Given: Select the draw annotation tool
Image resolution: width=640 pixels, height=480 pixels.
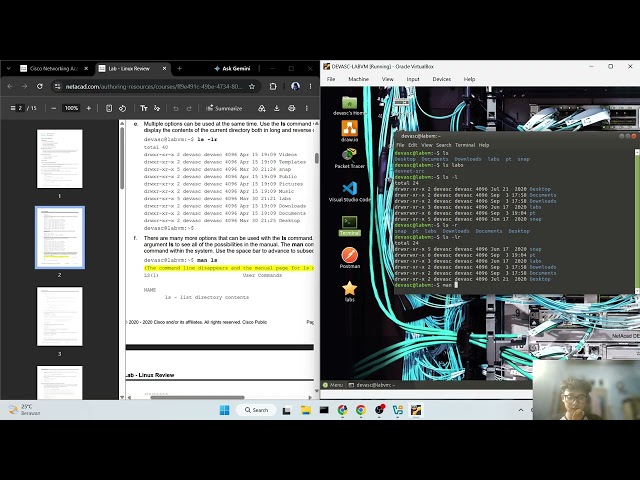Looking at the screenshot, I should (157, 108).
